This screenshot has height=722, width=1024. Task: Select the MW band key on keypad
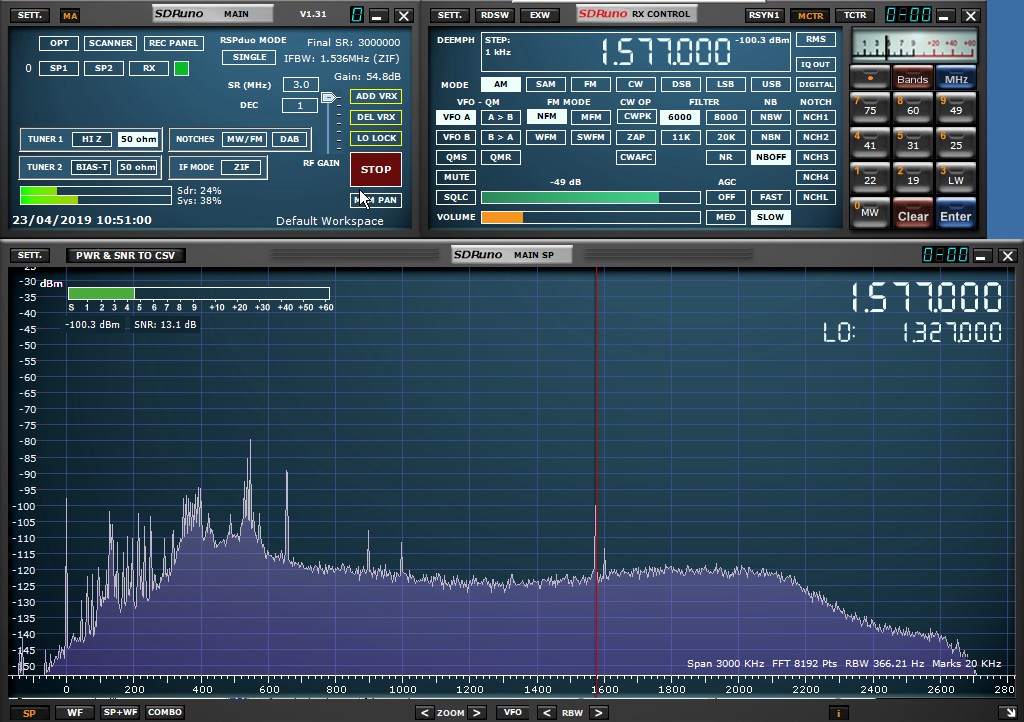point(870,213)
